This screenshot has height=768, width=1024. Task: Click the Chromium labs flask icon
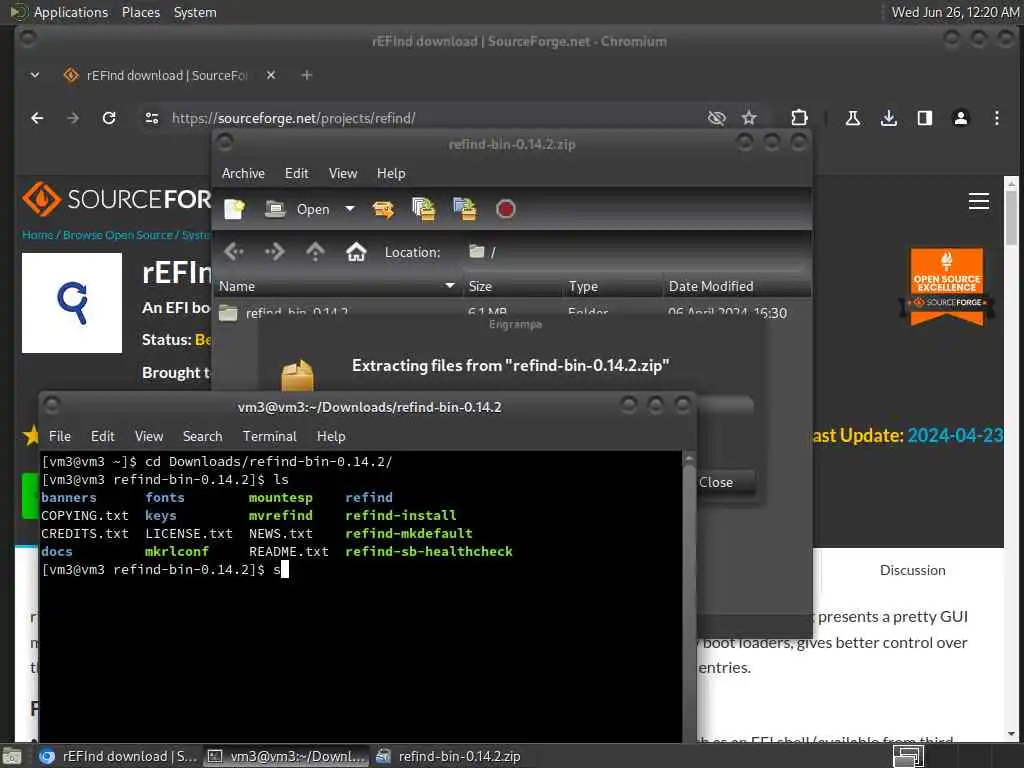(852, 118)
